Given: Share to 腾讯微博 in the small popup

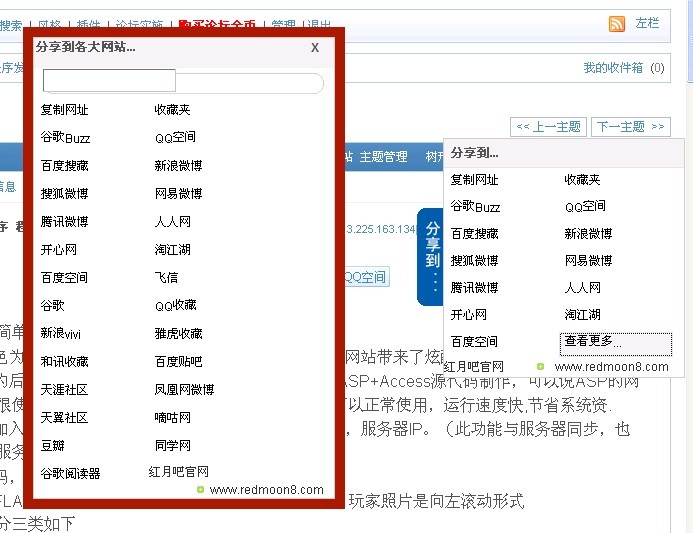Looking at the screenshot, I should pyautogui.click(x=474, y=288).
